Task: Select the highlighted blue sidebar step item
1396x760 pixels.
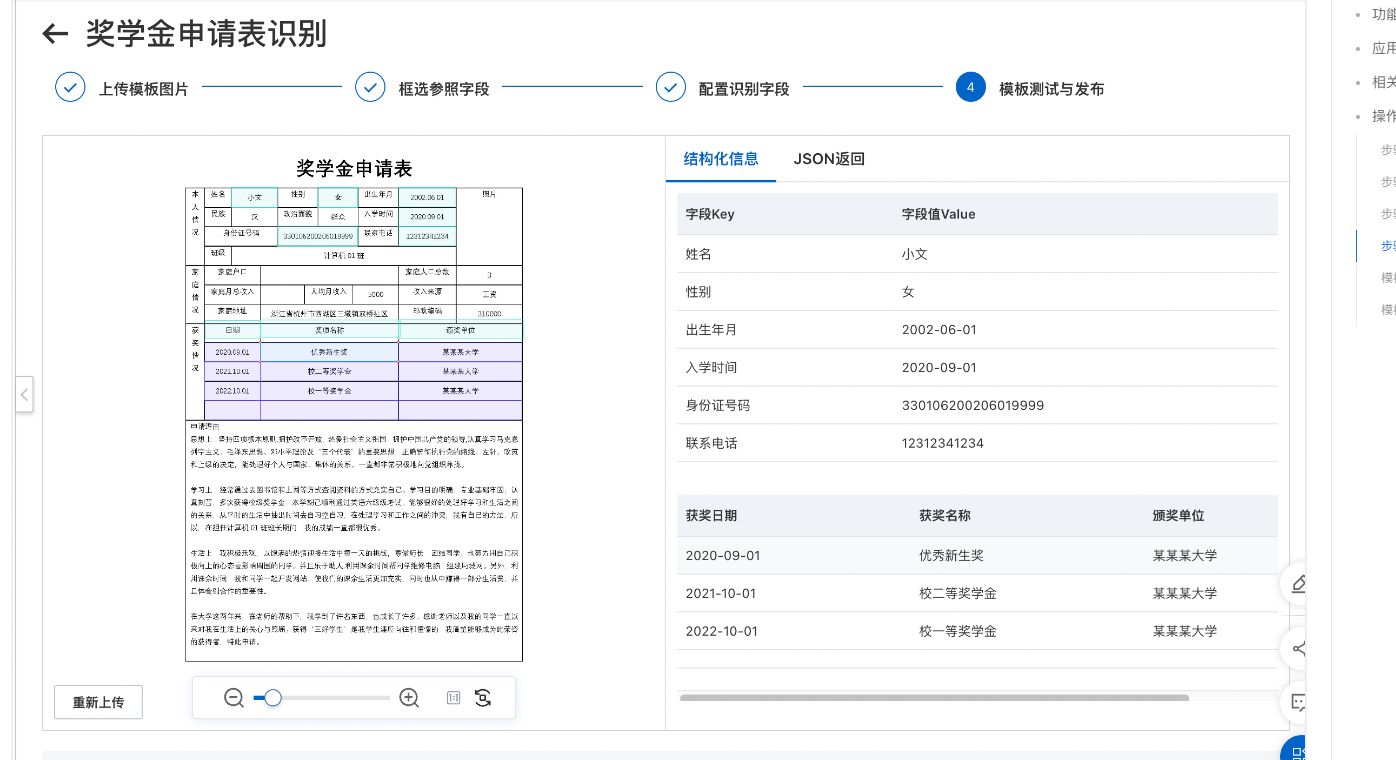Action: pos(1387,245)
